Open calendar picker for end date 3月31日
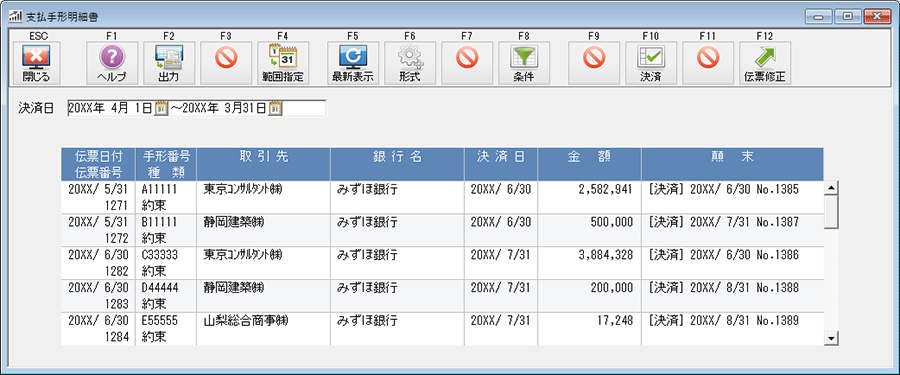900x375 pixels. pyautogui.click(x=276, y=109)
